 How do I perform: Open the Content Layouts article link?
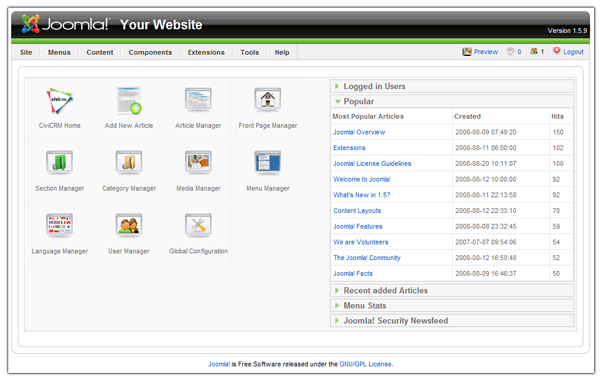357,210
